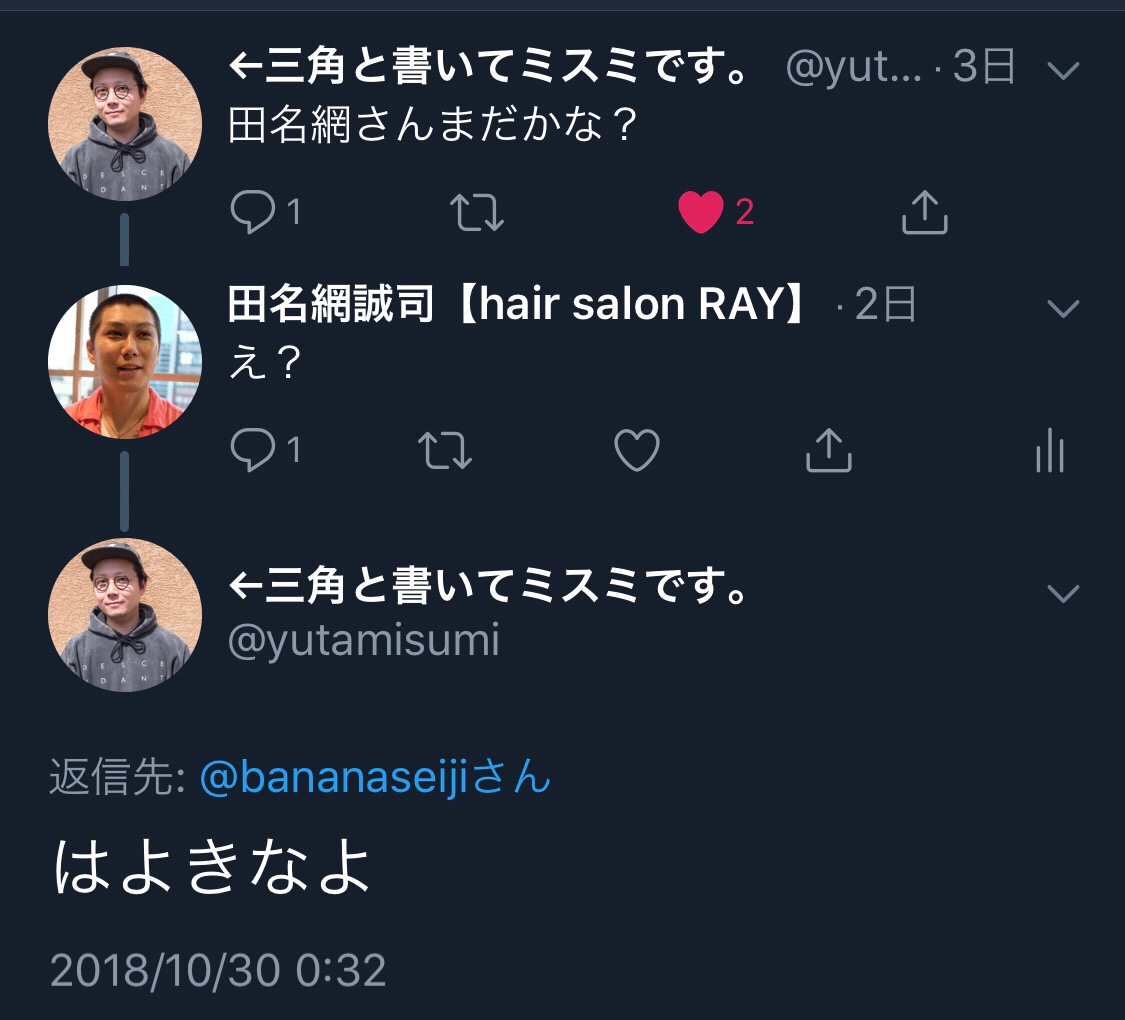1125x1020 pixels.
Task: Expand the chevron menu for the hair salon RAY tweet
Action: (1063, 308)
